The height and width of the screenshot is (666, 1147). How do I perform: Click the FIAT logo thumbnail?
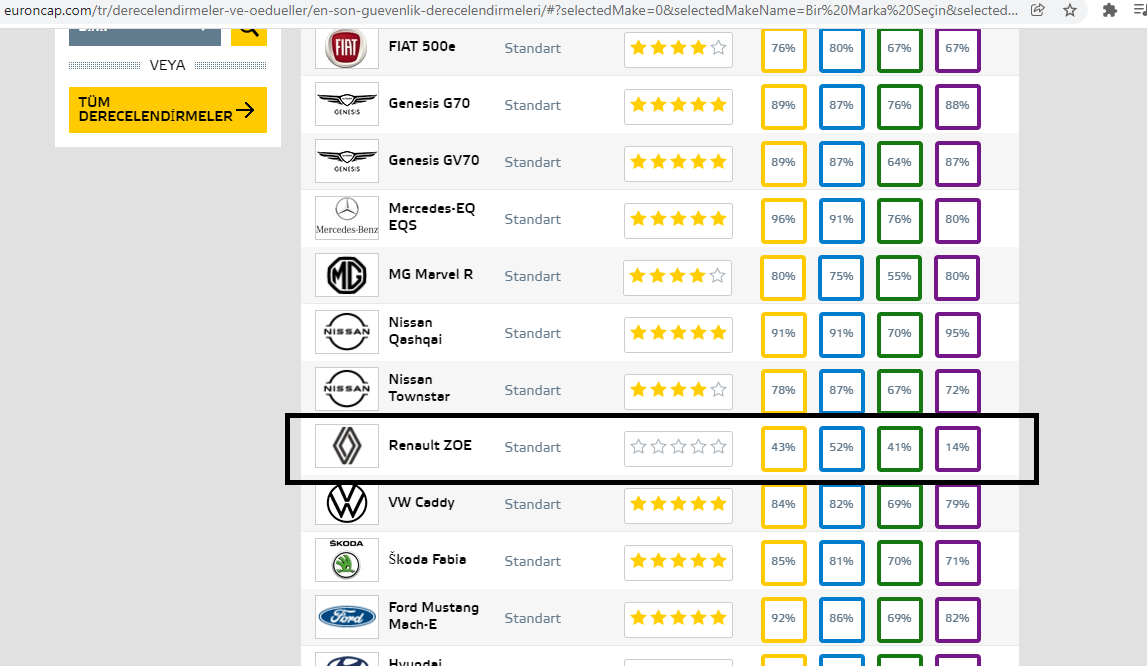coord(347,48)
